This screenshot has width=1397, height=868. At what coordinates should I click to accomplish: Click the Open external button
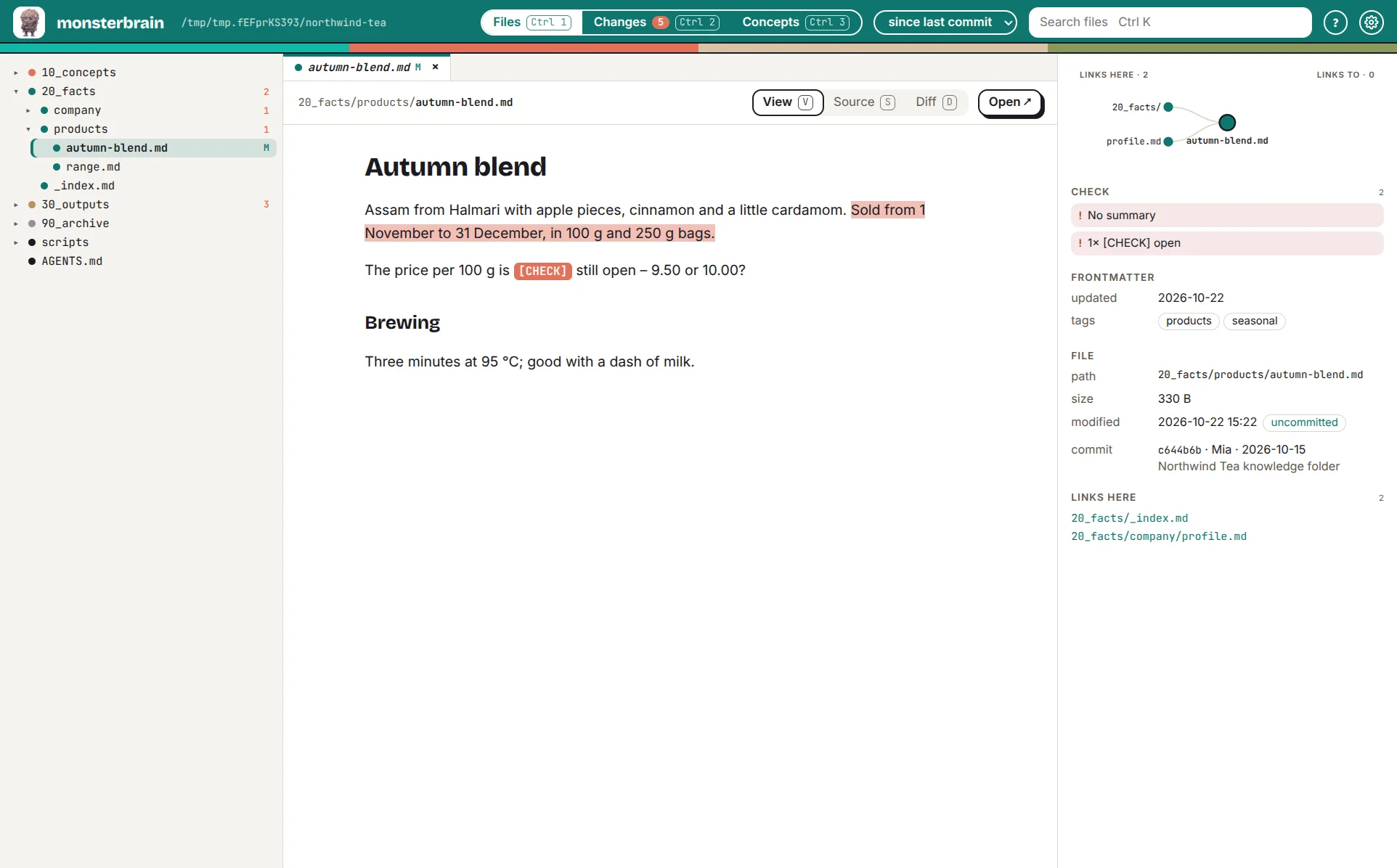click(x=1010, y=102)
